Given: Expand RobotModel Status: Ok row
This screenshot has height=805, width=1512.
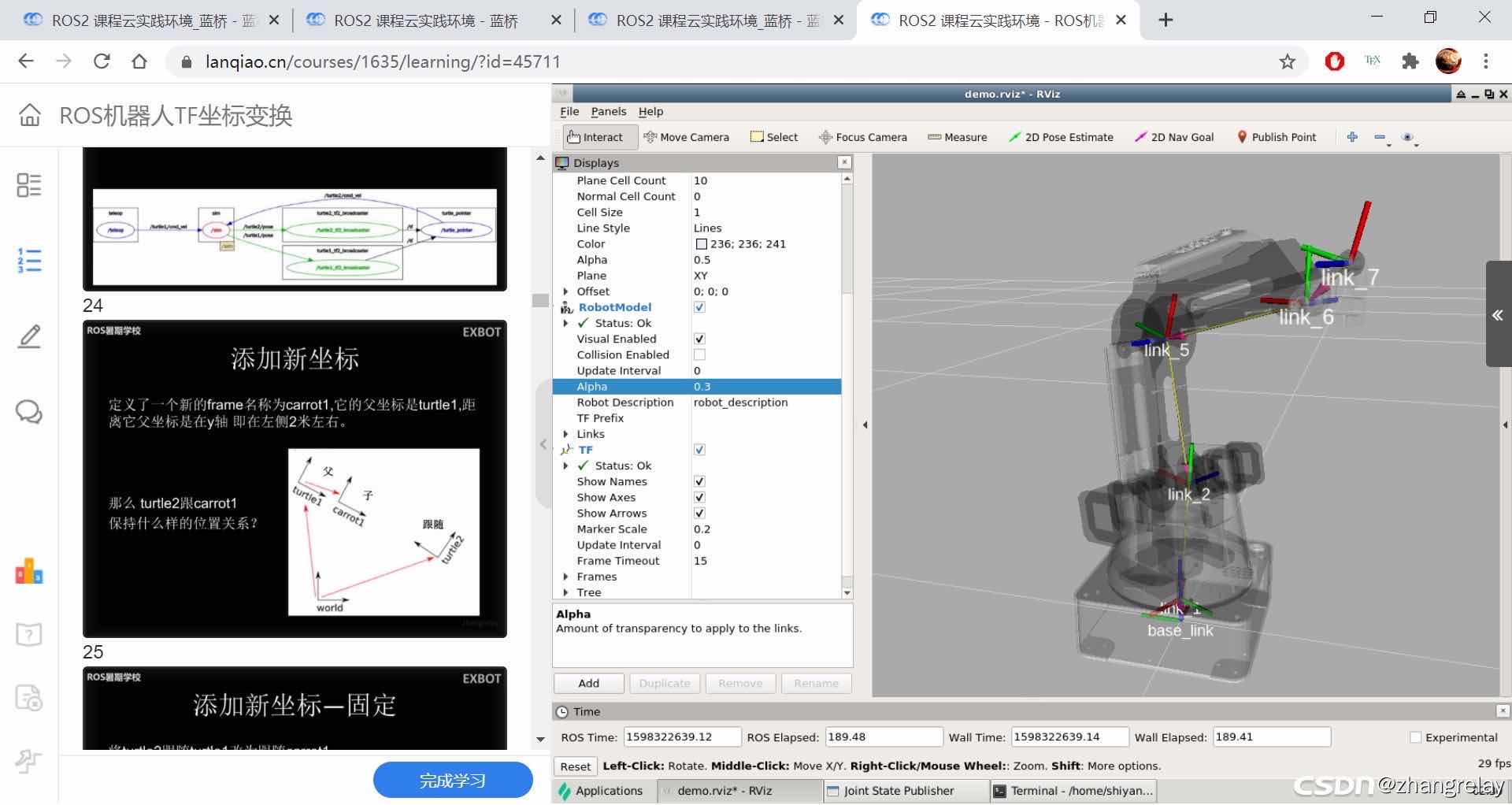Looking at the screenshot, I should pos(565,323).
